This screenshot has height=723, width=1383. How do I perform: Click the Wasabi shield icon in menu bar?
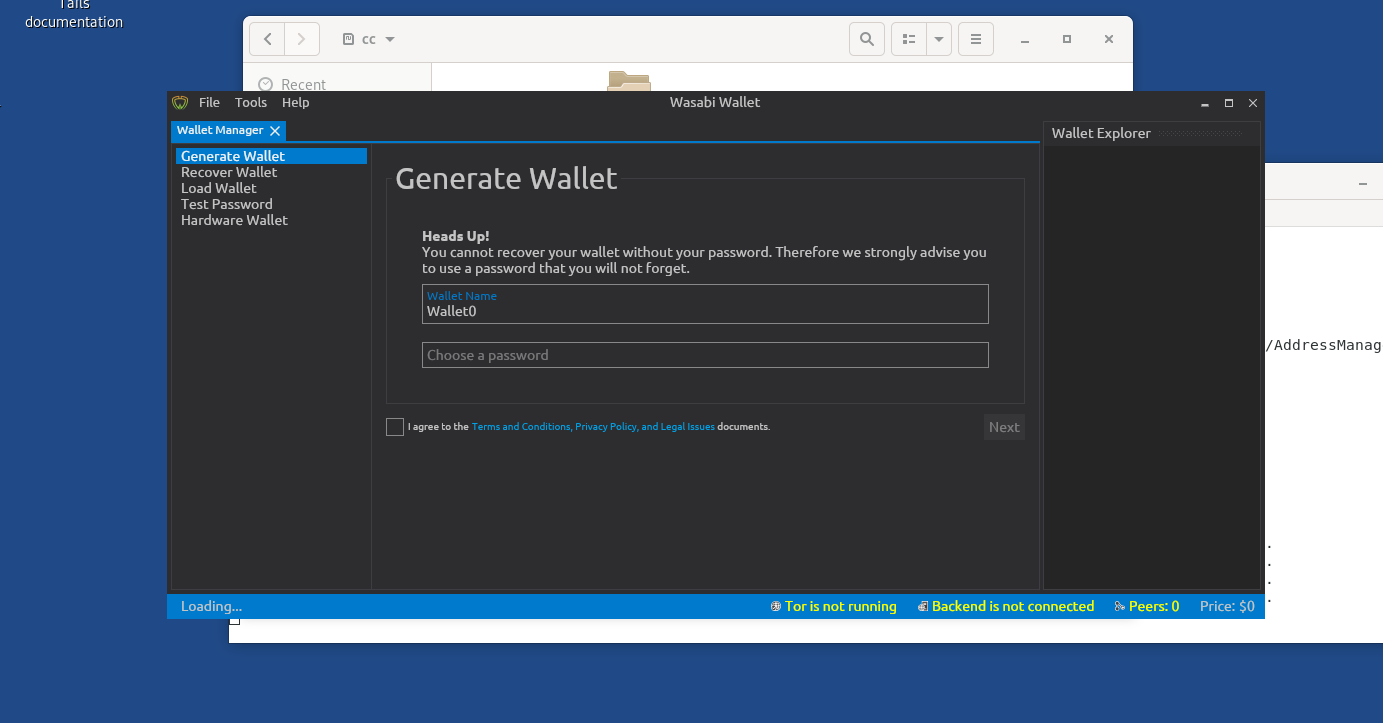180,102
